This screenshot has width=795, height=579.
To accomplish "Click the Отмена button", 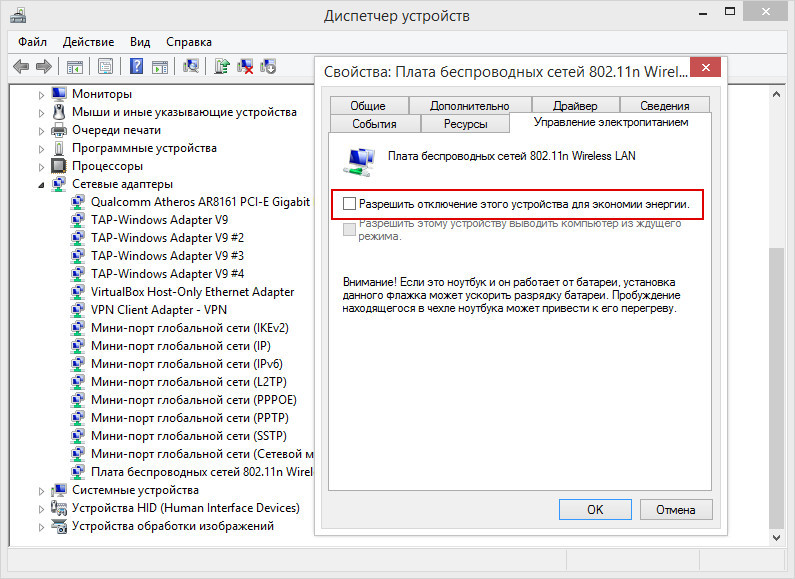I will (676, 510).
